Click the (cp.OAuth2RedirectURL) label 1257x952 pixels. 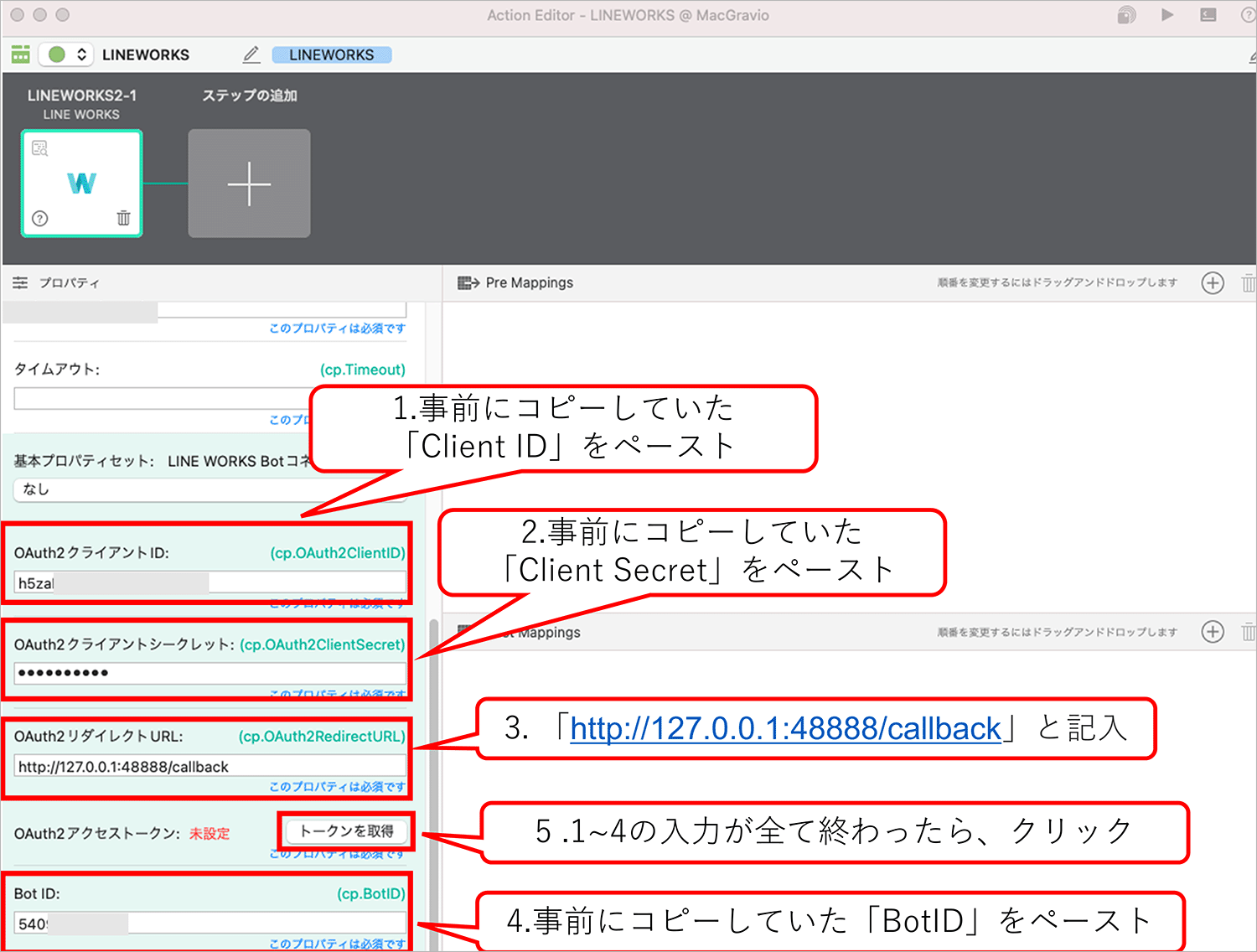322,737
